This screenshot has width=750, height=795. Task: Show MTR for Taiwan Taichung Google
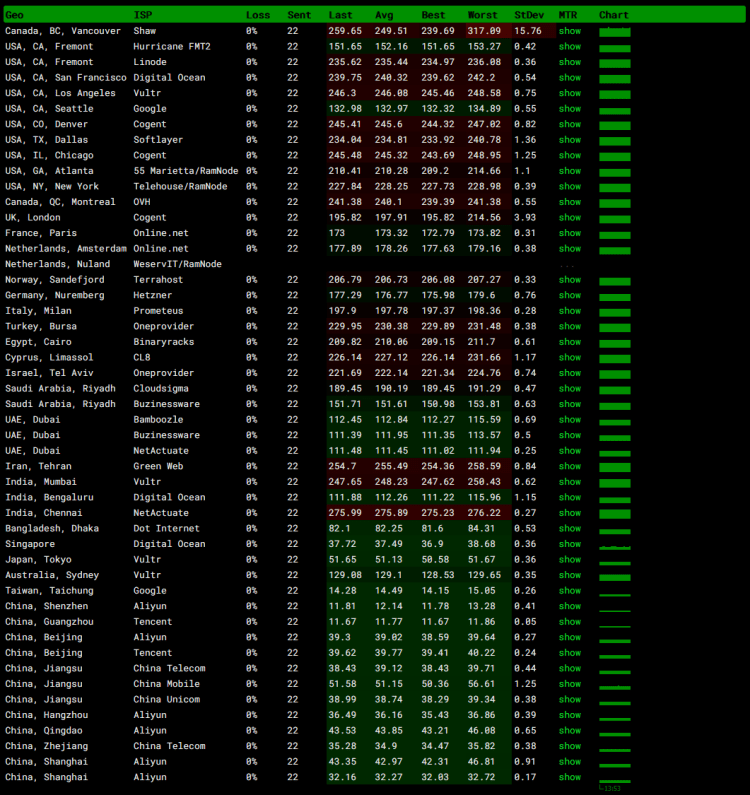coord(569,591)
